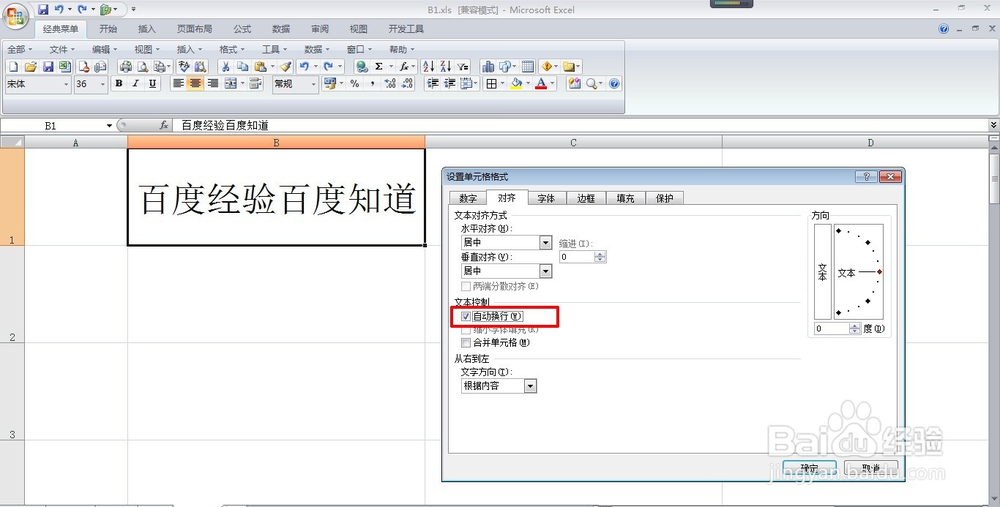
Task: Click the Center alignment icon
Action: coord(195,84)
